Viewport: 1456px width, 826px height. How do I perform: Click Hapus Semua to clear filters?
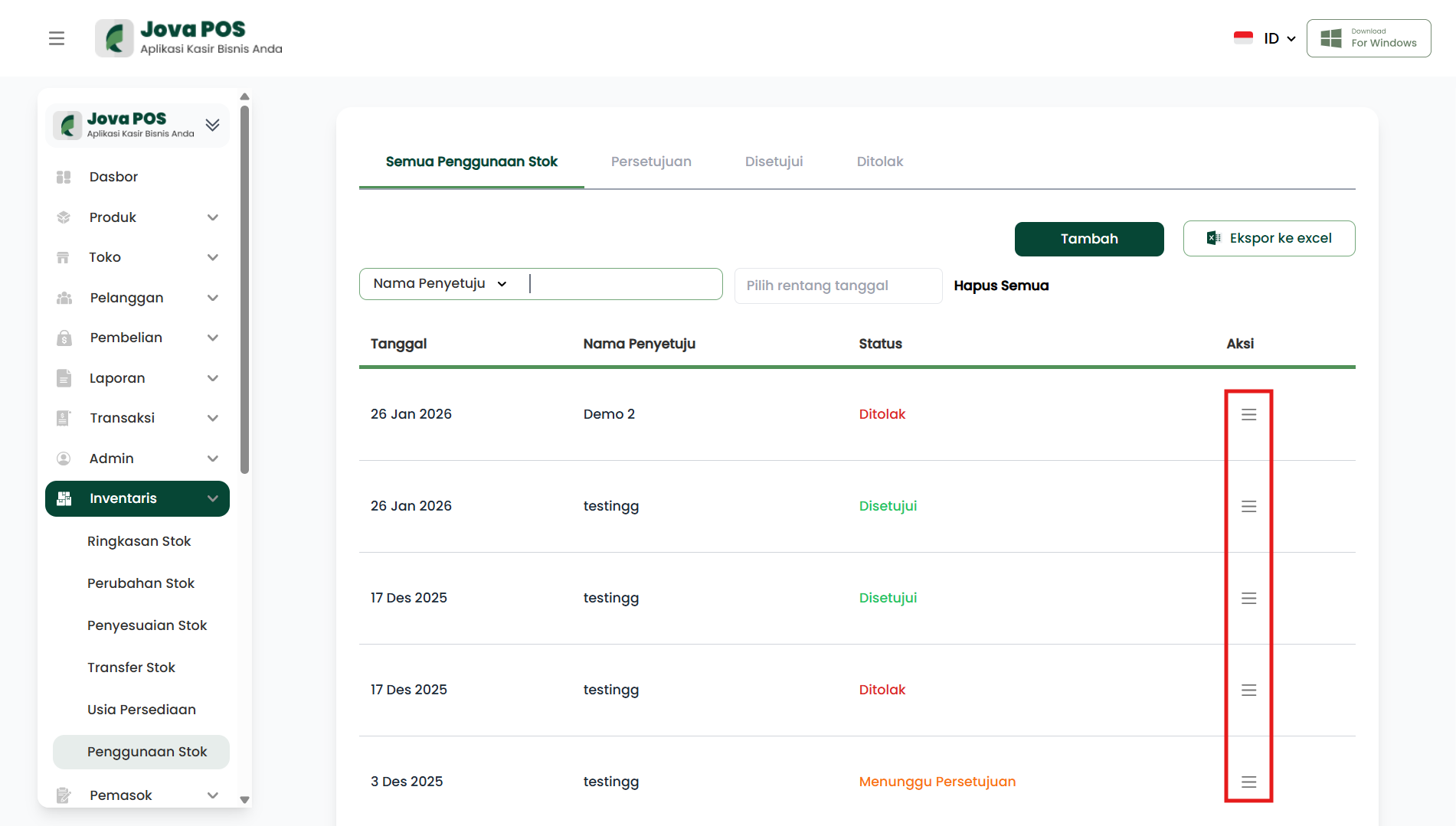point(1000,286)
